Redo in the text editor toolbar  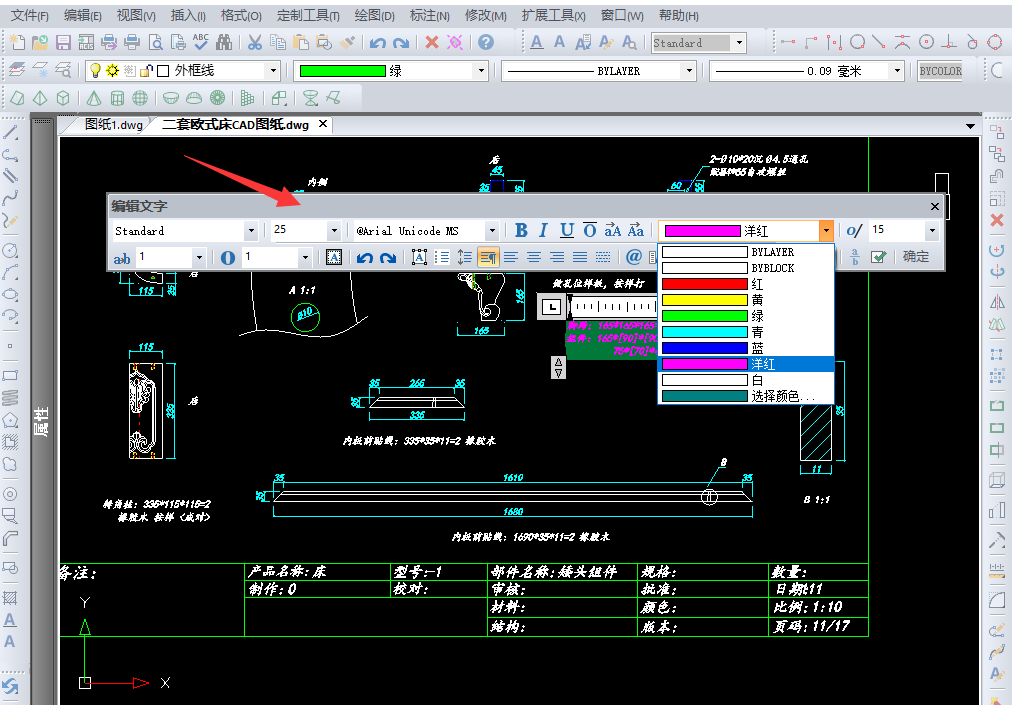(x=388, y=258)
